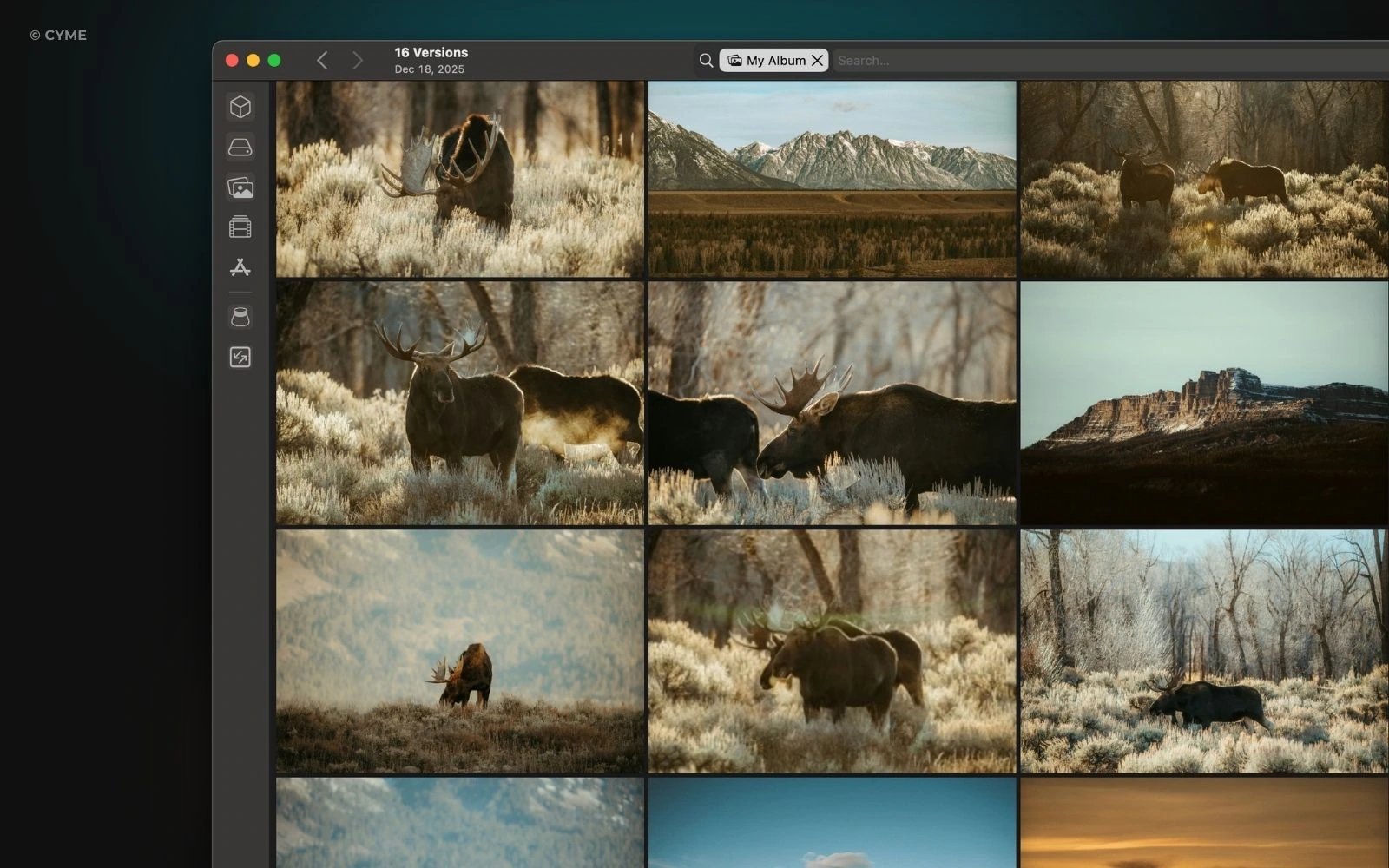The width and height of the screenshot is (1389, 868).
Task: Open the App Store style icon in sidebar
Action: (x=240, y=267)
